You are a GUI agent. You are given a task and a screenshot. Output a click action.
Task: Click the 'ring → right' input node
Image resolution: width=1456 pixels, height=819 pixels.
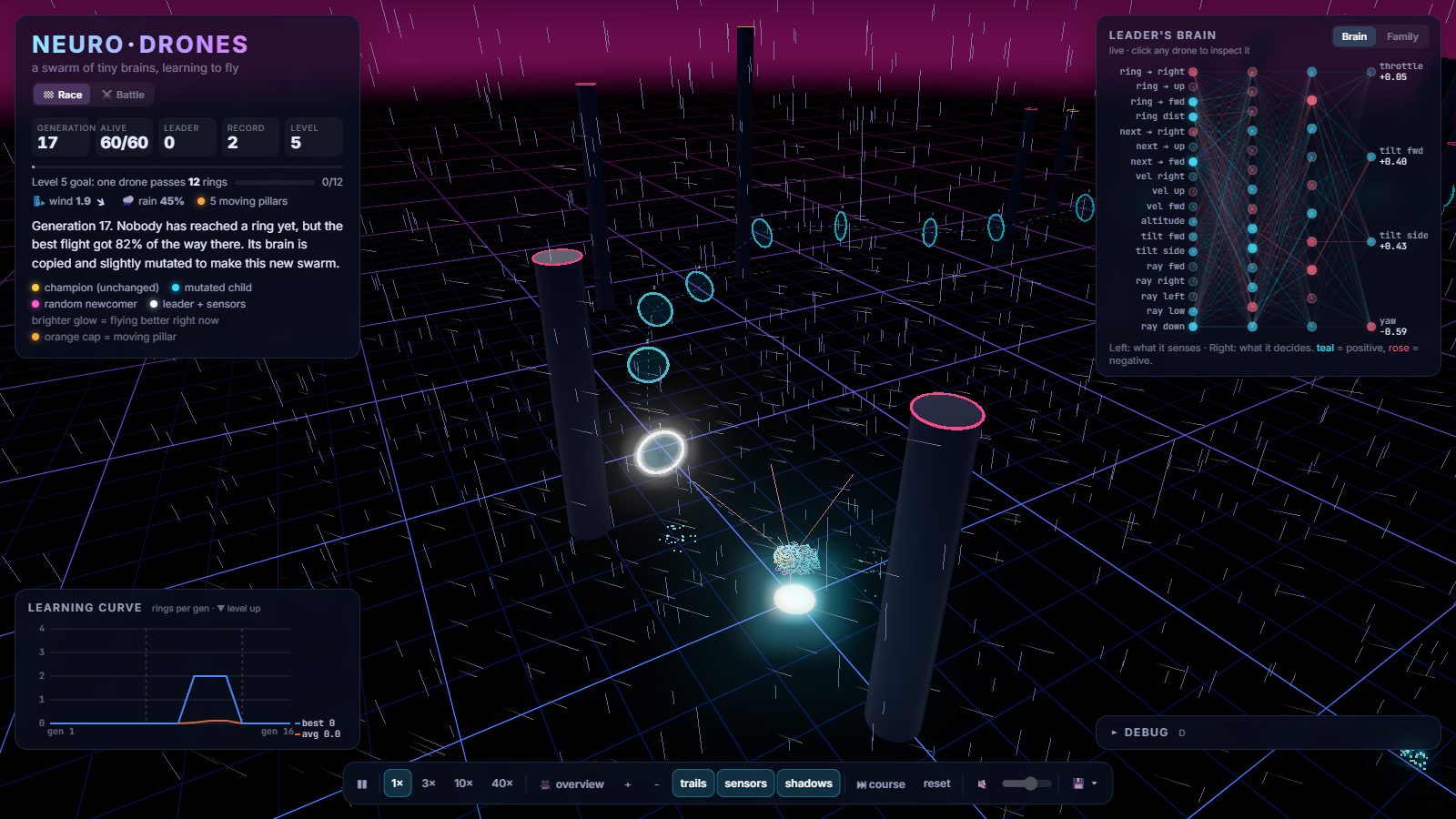(x=1193, y=72)
